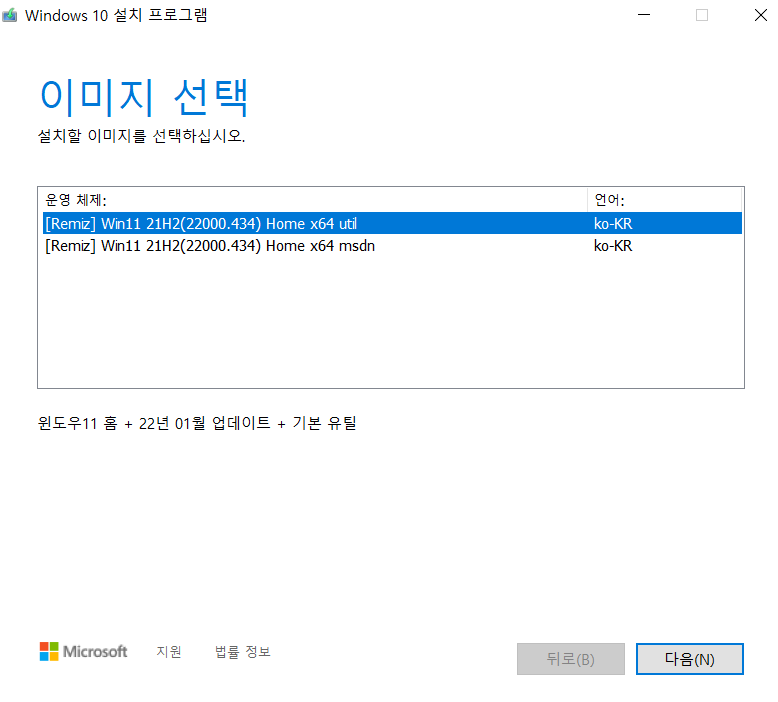778x702 pixels.
Task: Click the 운영 체제 column header
Action: click(315, 200)
